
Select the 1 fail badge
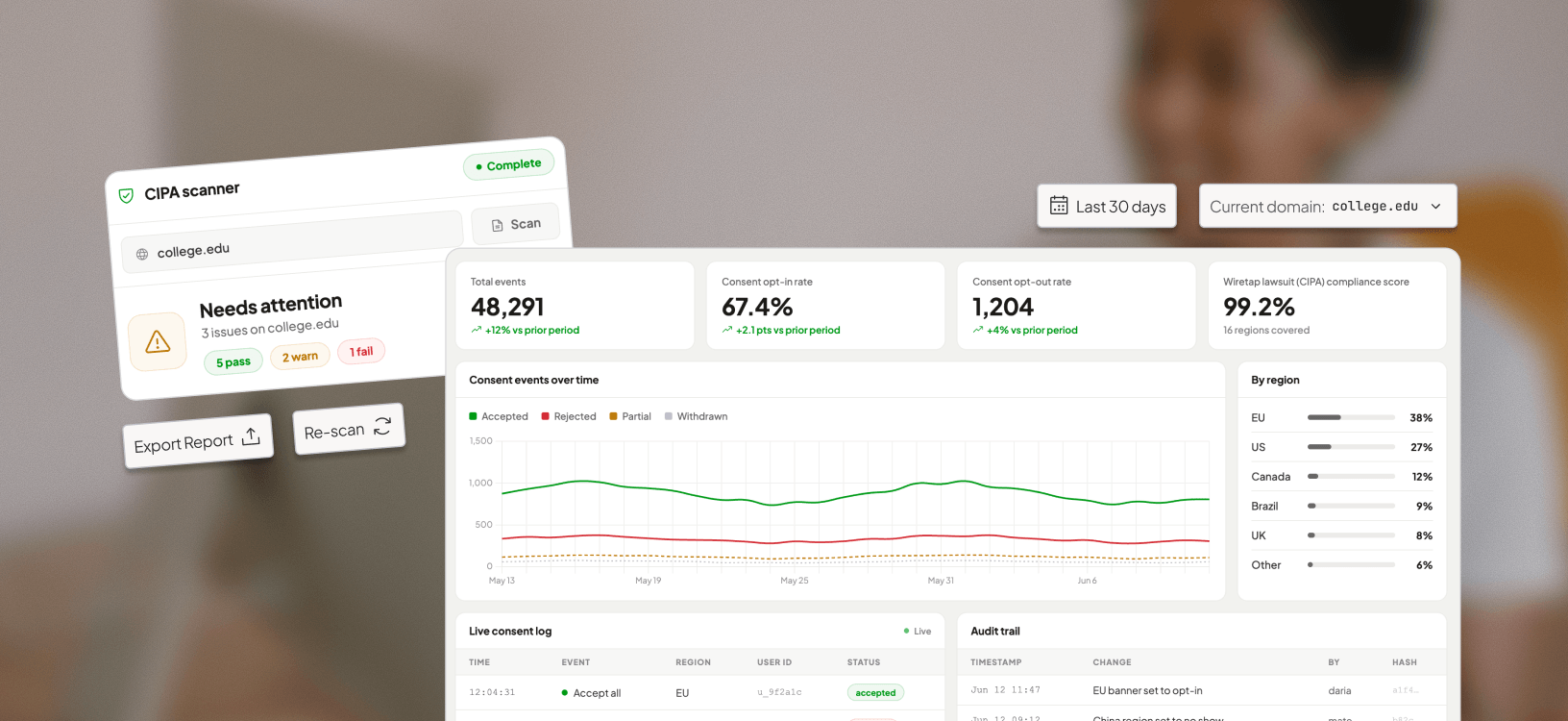click(x=361, y=352)
